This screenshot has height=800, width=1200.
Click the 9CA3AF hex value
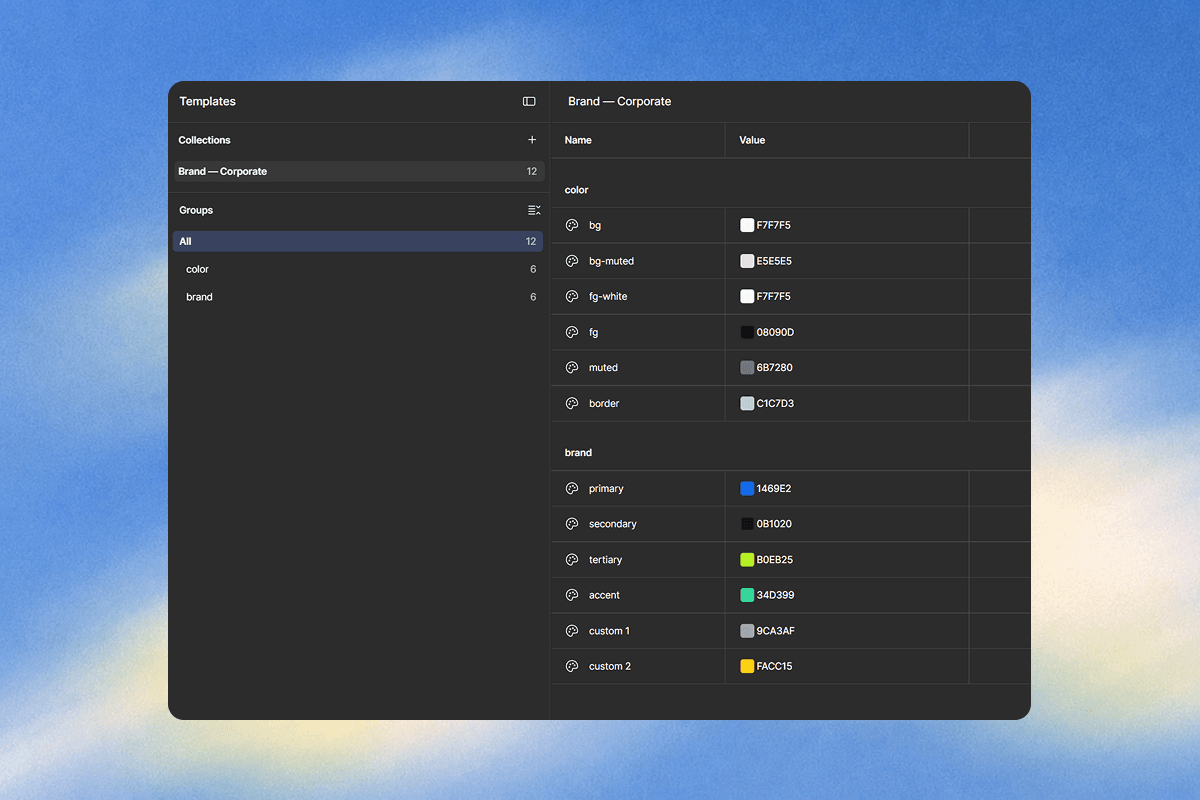click(776, 630)
